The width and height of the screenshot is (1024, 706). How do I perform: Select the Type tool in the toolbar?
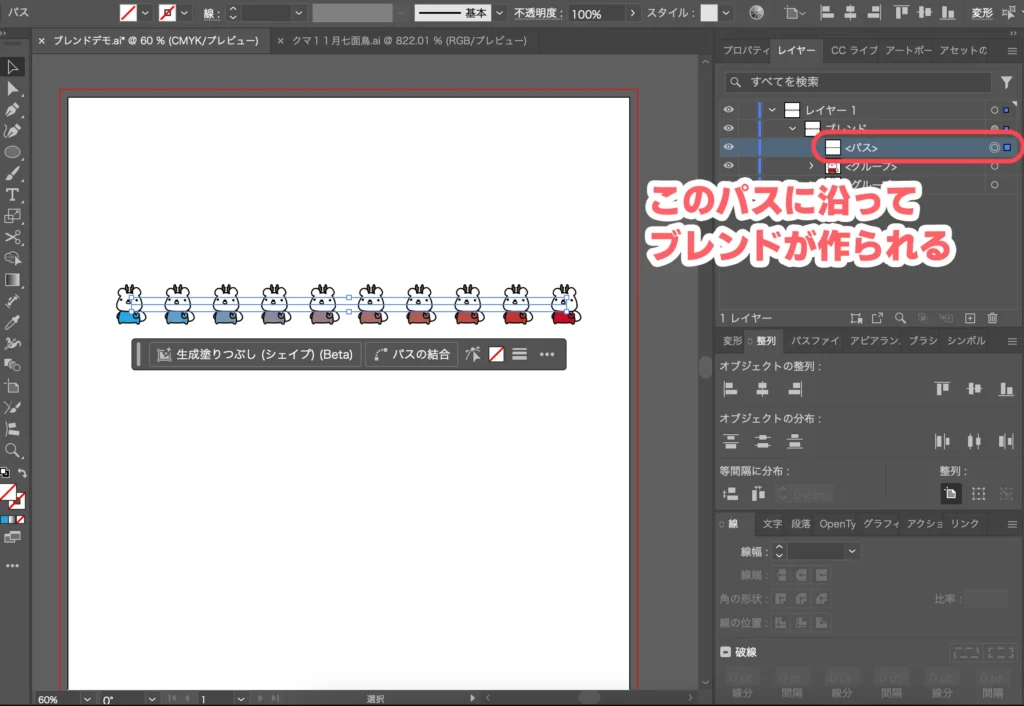(13, 194)
